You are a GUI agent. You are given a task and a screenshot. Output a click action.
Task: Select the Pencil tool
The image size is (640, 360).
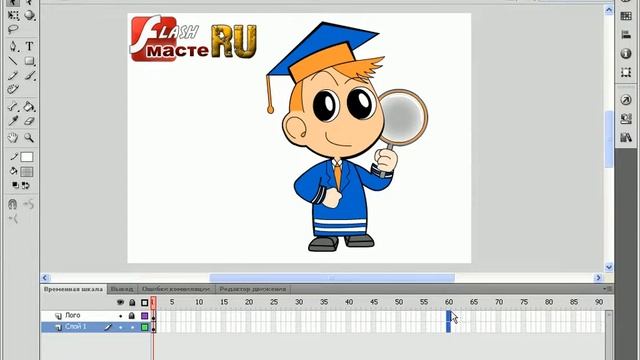point(13,76)
